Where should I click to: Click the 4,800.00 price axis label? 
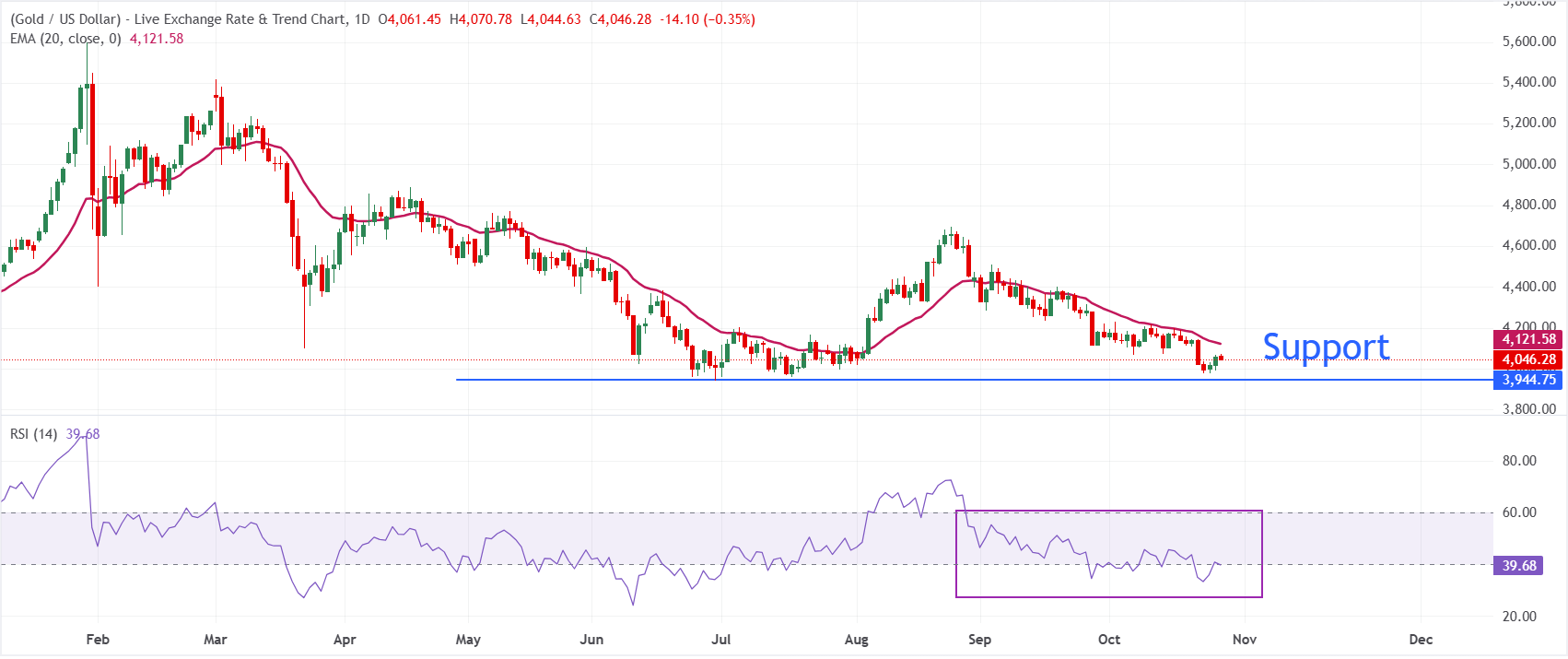(1529, 205)
